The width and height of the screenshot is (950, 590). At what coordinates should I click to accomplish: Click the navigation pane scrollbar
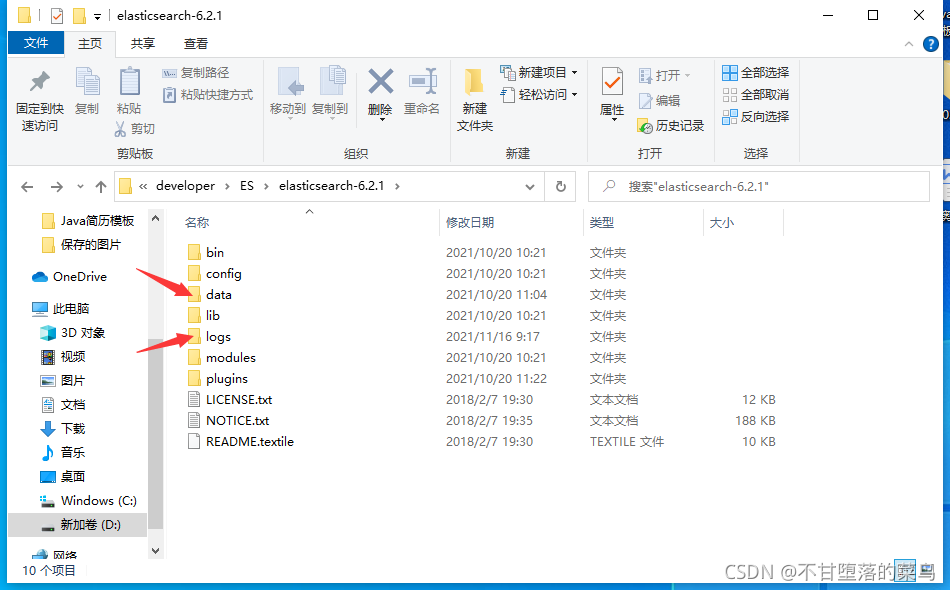pos(156,433)
